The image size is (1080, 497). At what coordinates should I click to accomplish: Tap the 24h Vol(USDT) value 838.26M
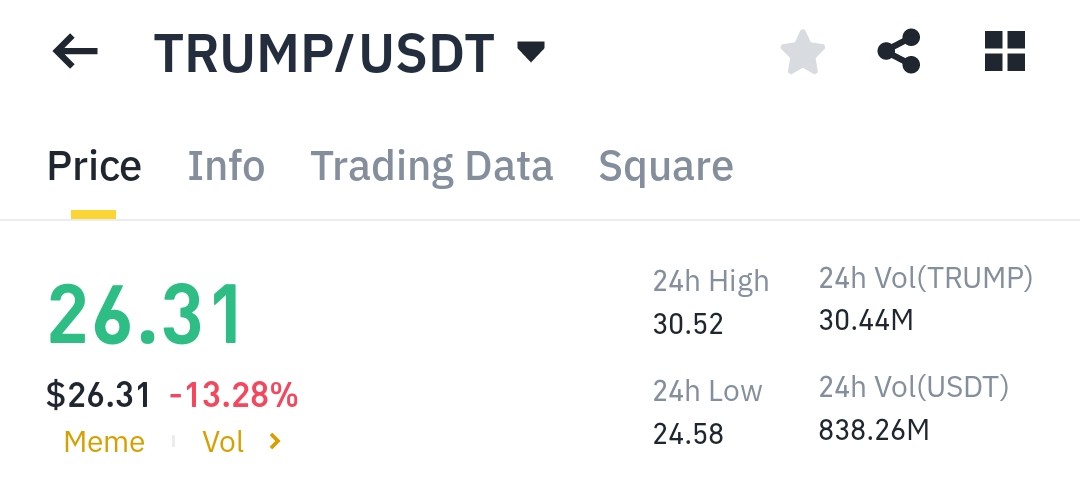click(874, 430)
